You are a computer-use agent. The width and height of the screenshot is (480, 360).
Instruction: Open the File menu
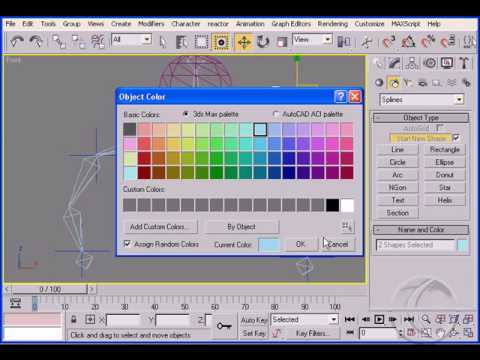click(11, 24)
